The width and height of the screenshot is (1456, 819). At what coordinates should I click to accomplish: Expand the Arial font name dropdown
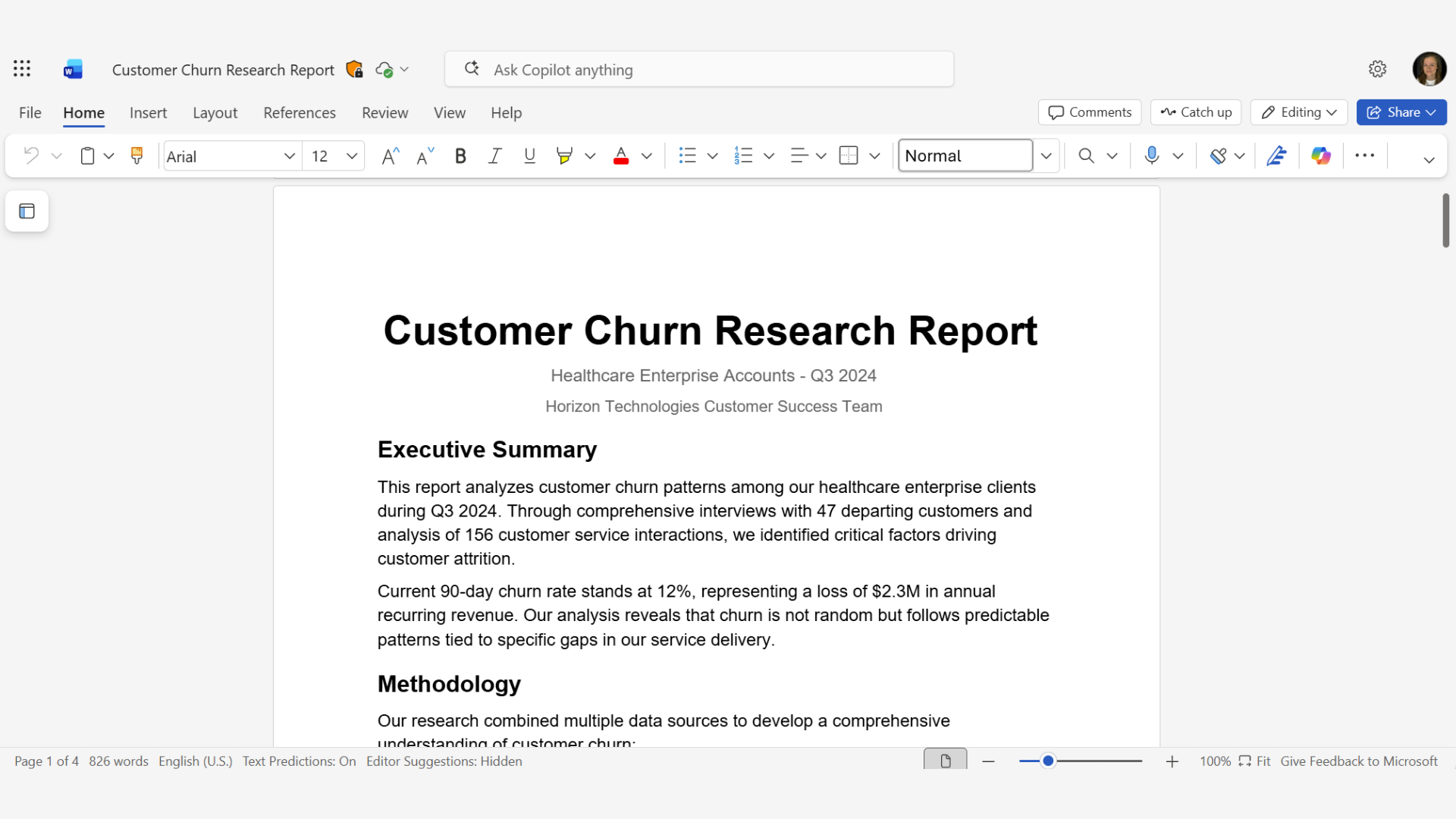click(289, 155)
